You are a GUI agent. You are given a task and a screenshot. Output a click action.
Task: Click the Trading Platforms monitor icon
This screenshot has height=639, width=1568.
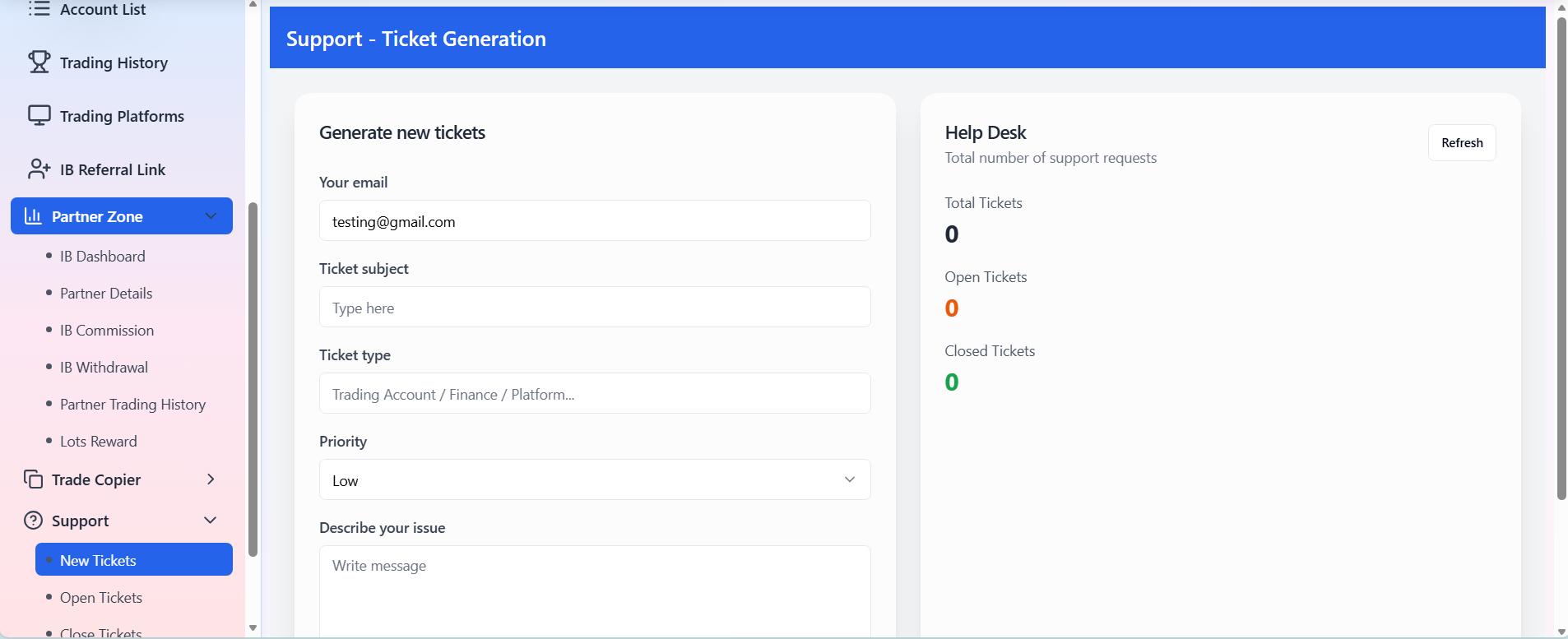tap(39, 116)
